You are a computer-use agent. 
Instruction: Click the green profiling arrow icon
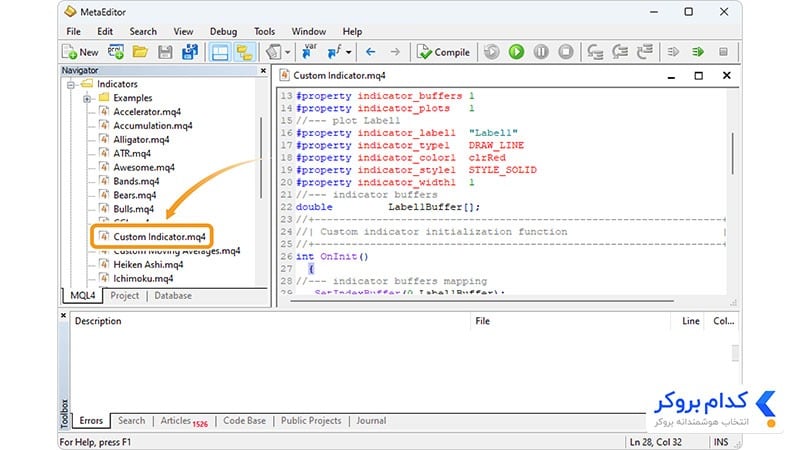698,52
